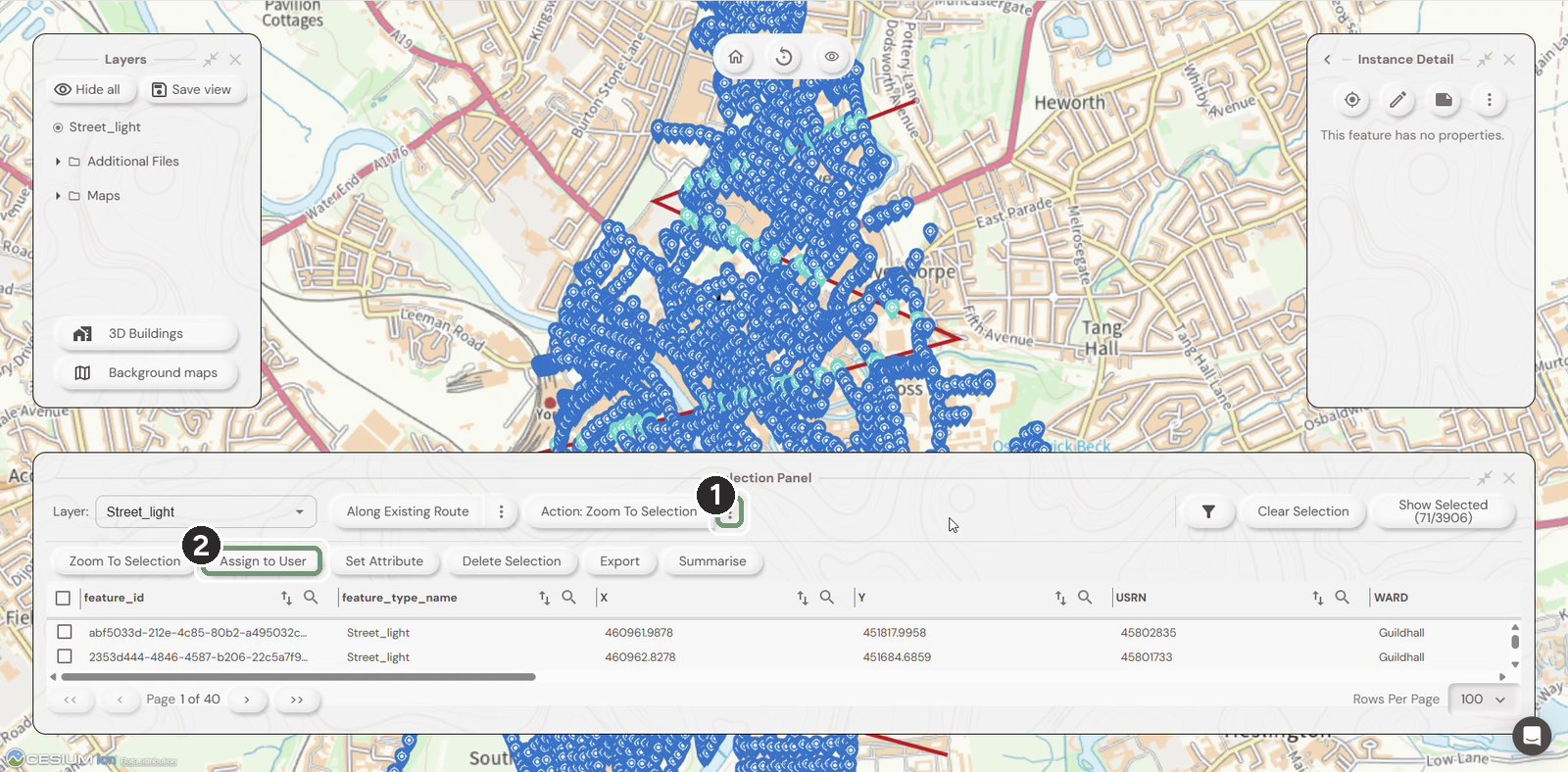
Task: Sort by the Y column
Action: pos(1060,598)
